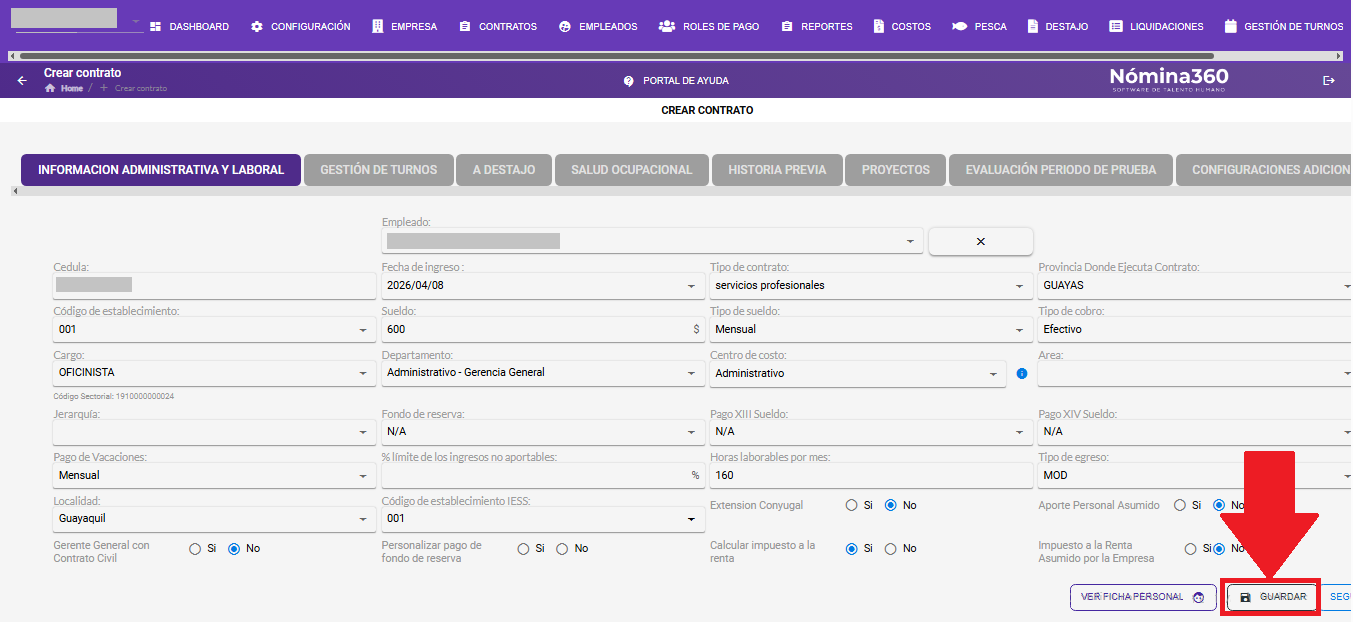The width and height of the screenshot is (1353, 622).
Task: Click the Reportes clipboard icon
Action: coord(787,27)
